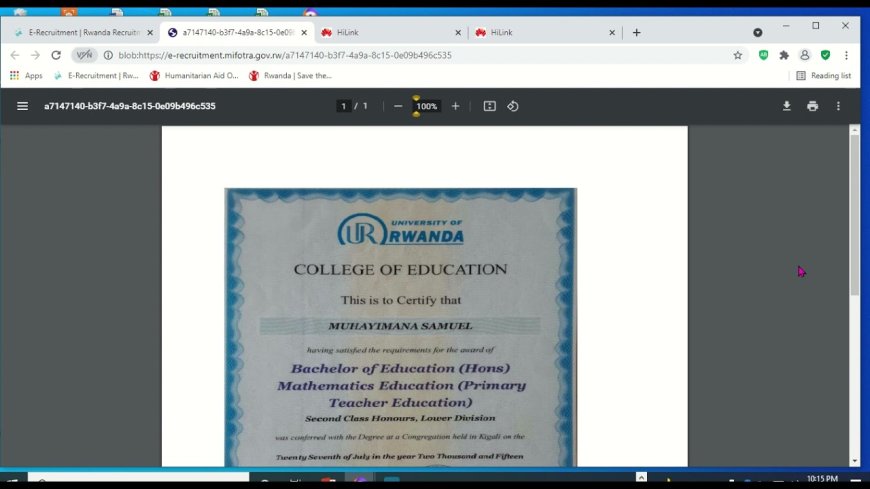The width and height of the screenshot is (870, 489).
Task: Open the Extensions puzzle menu
Action: pyautogui.click(x=784, y=55)
